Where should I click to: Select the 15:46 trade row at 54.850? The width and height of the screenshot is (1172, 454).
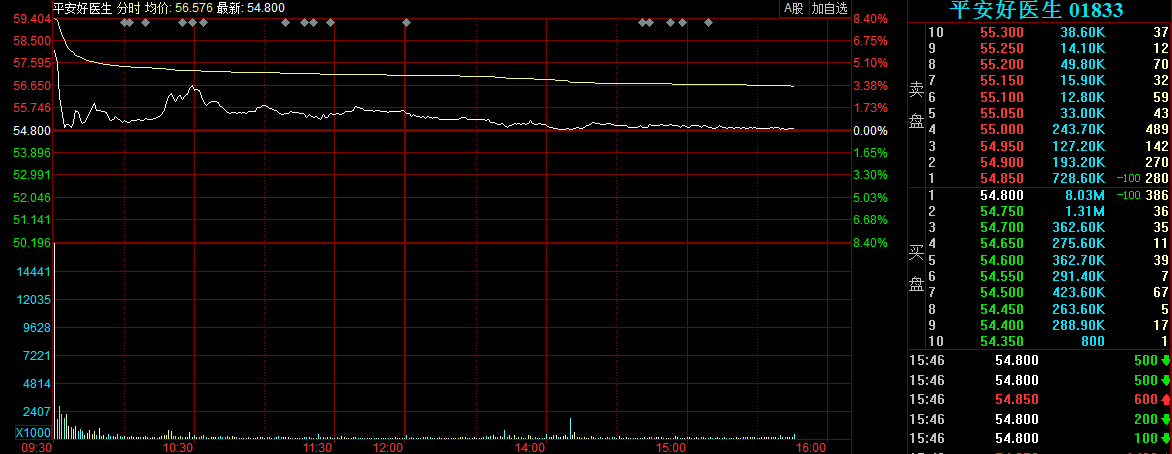[x=1039, y=399]
